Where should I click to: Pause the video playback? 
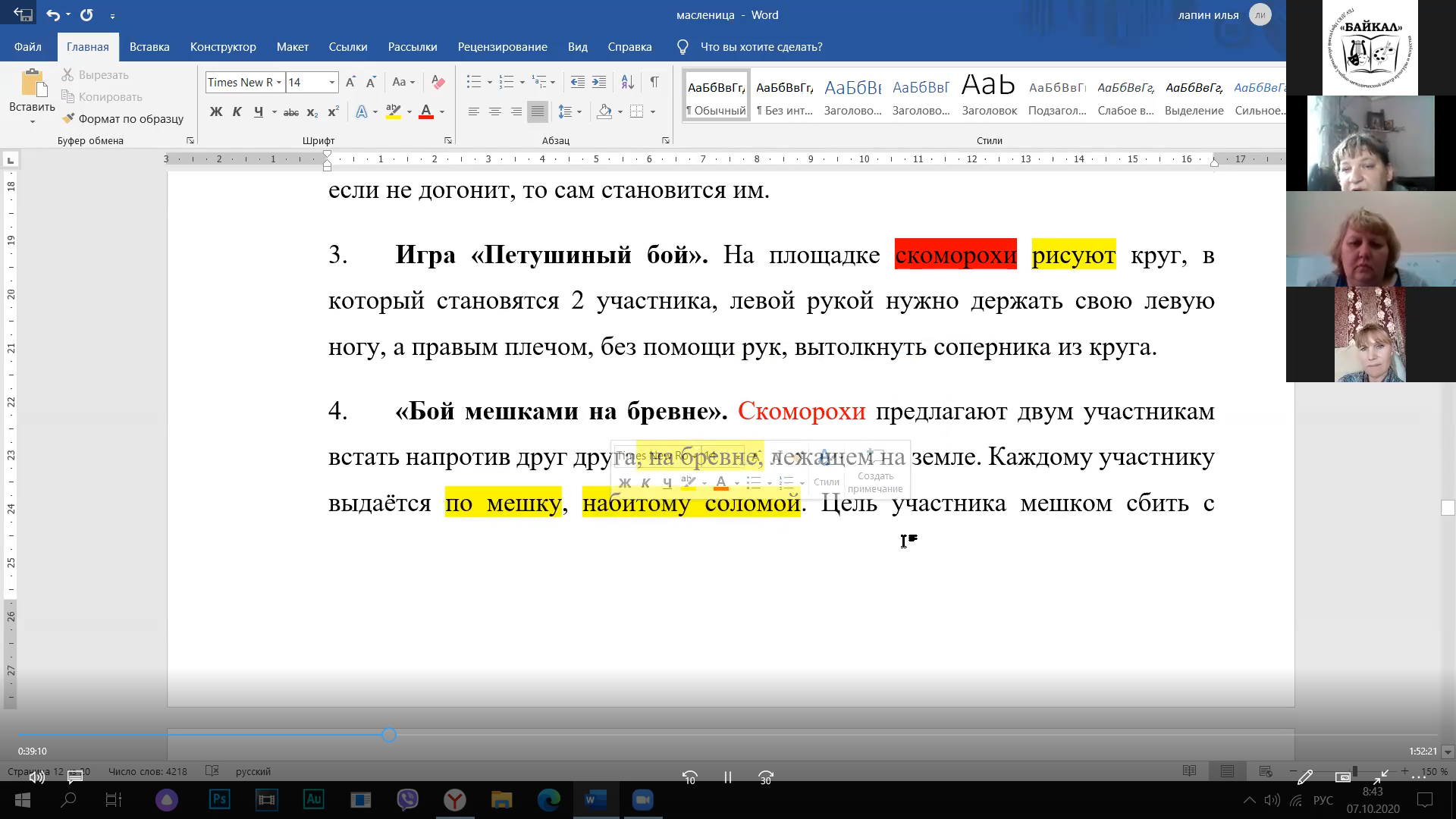727,777
